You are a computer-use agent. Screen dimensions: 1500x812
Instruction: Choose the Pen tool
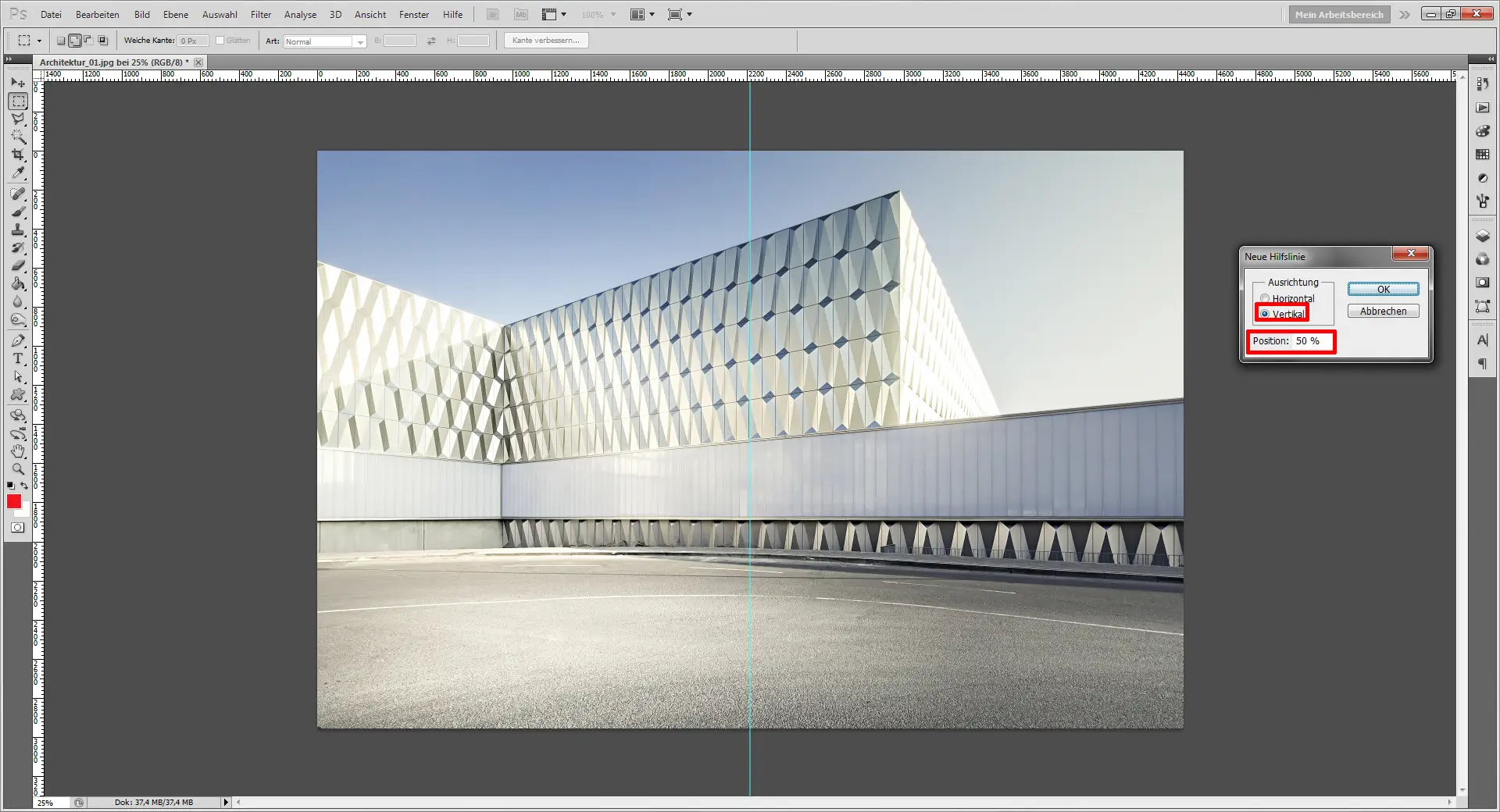18,340
